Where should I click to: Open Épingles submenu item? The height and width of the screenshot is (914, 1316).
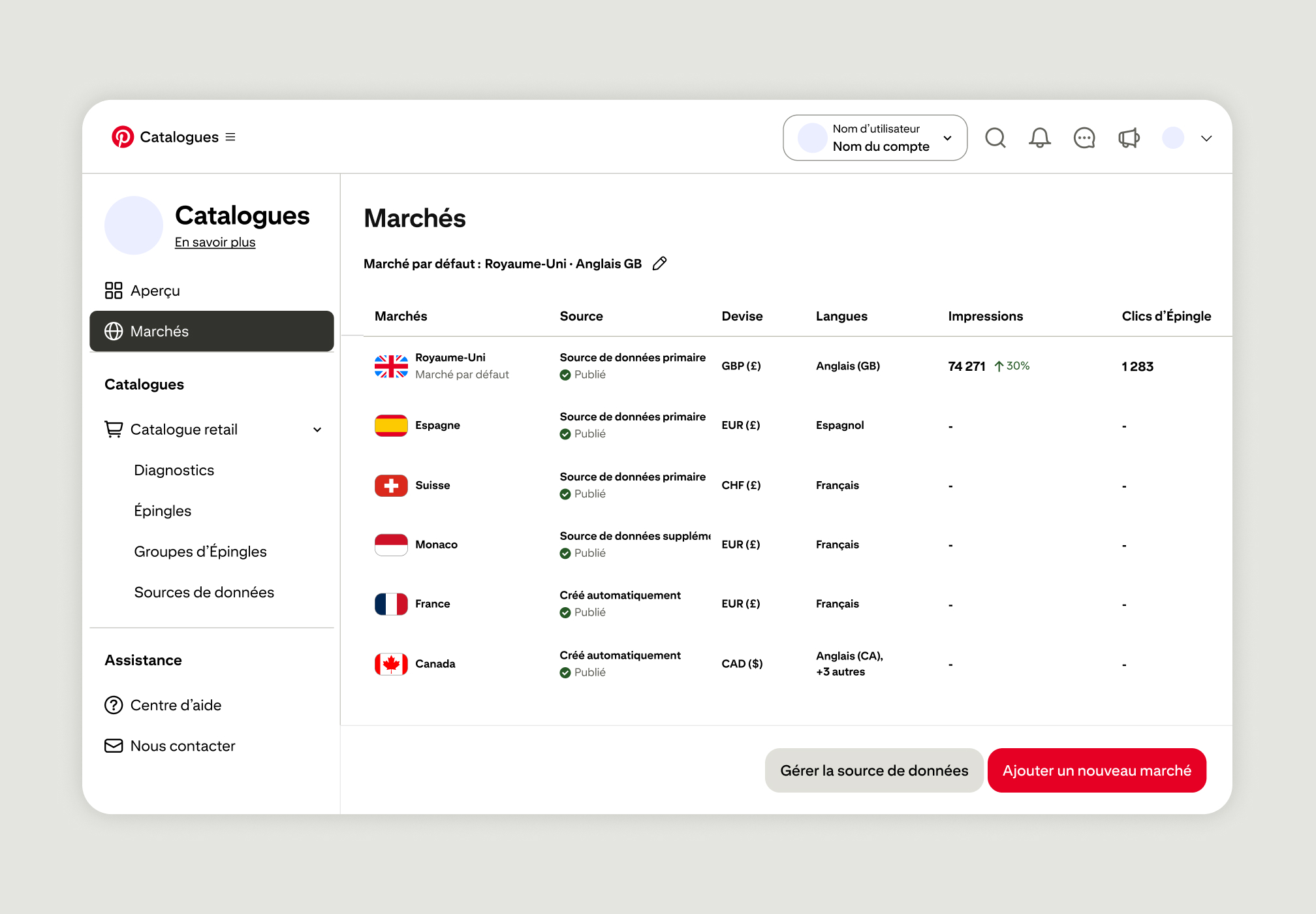pyautogui.click(x=163, y=511)
